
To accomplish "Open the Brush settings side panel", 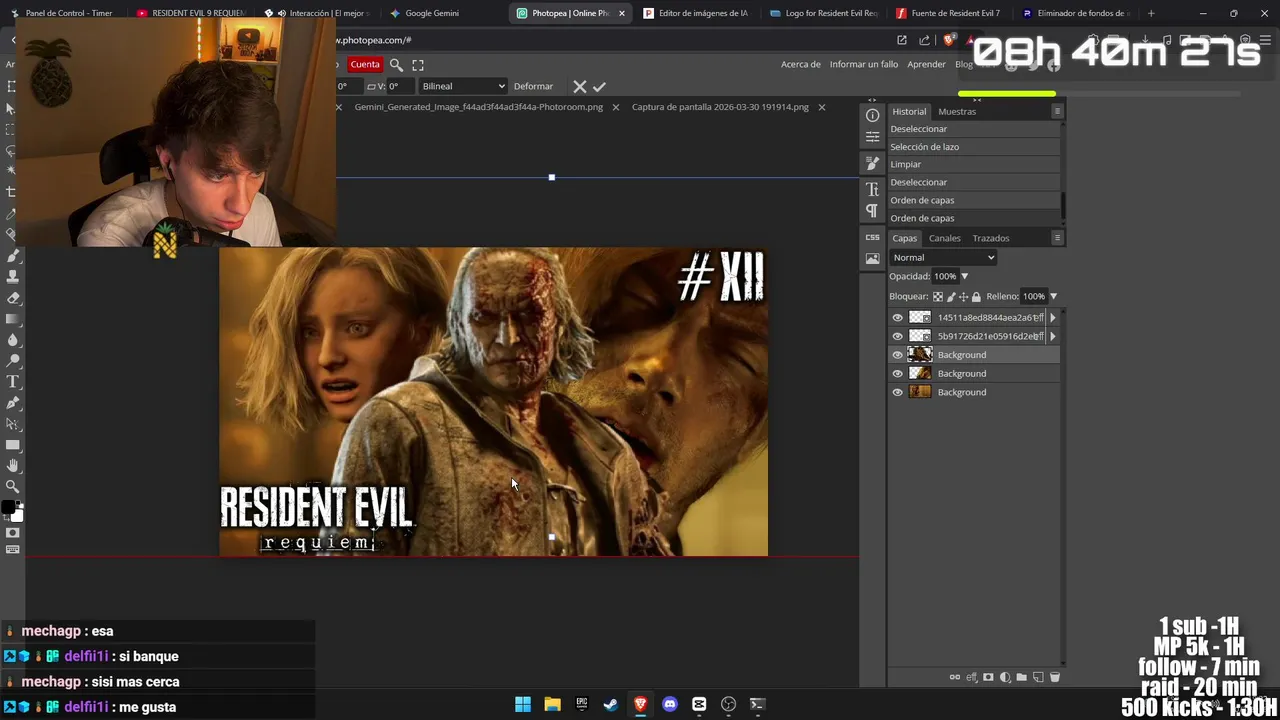I will pyautogui.click(x=872, y=163).
